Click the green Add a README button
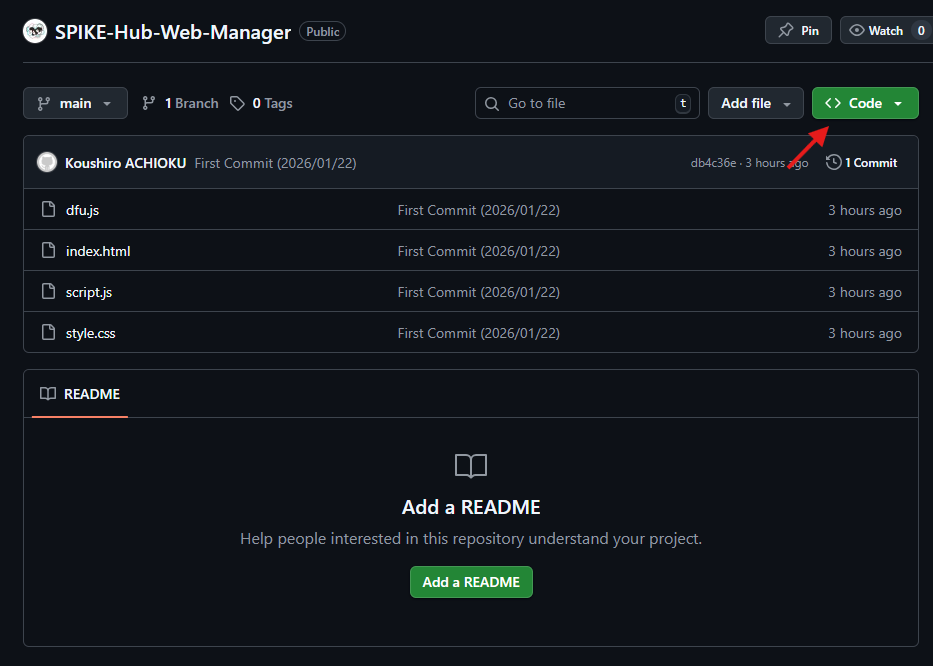The width and height of the screenshot is (933, 666). 471,582
